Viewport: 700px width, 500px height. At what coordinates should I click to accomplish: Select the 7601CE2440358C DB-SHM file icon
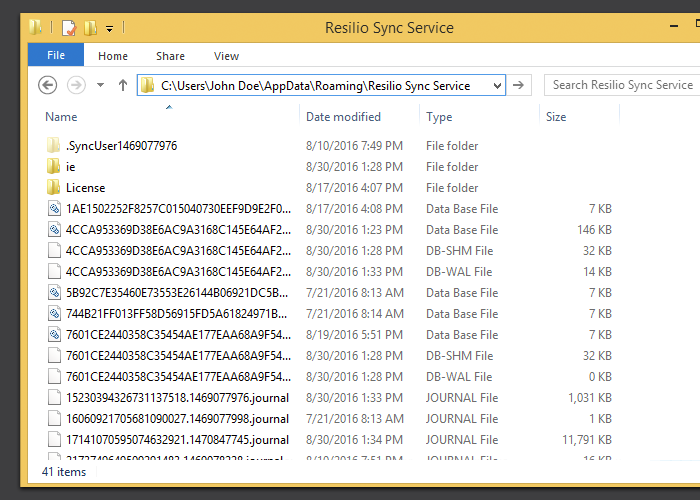(54, 355)
